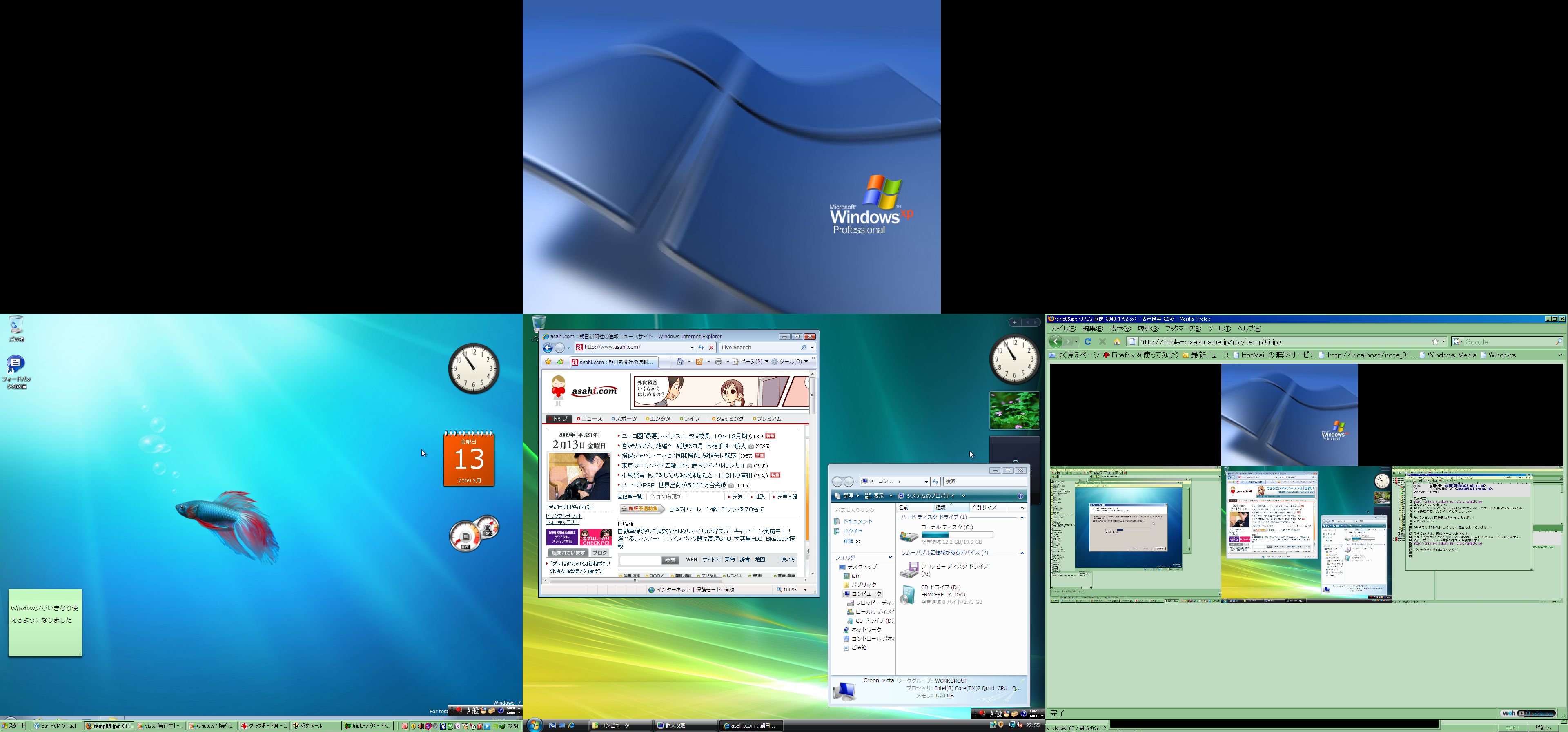Click HotMail の無料サービス bookmark in Firefox
The image size is (1568, 732).
tap(1274, 355)
